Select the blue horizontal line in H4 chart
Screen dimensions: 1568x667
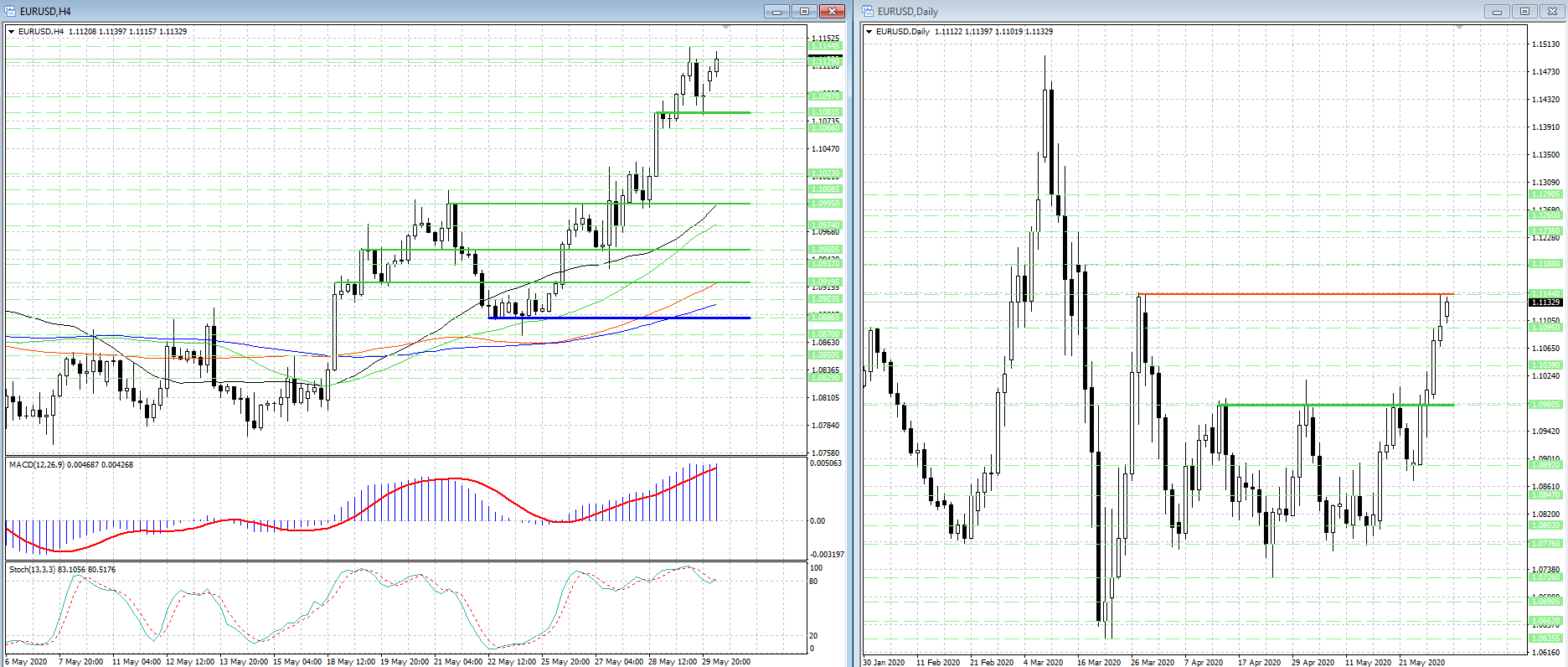(x=619, y=318)
